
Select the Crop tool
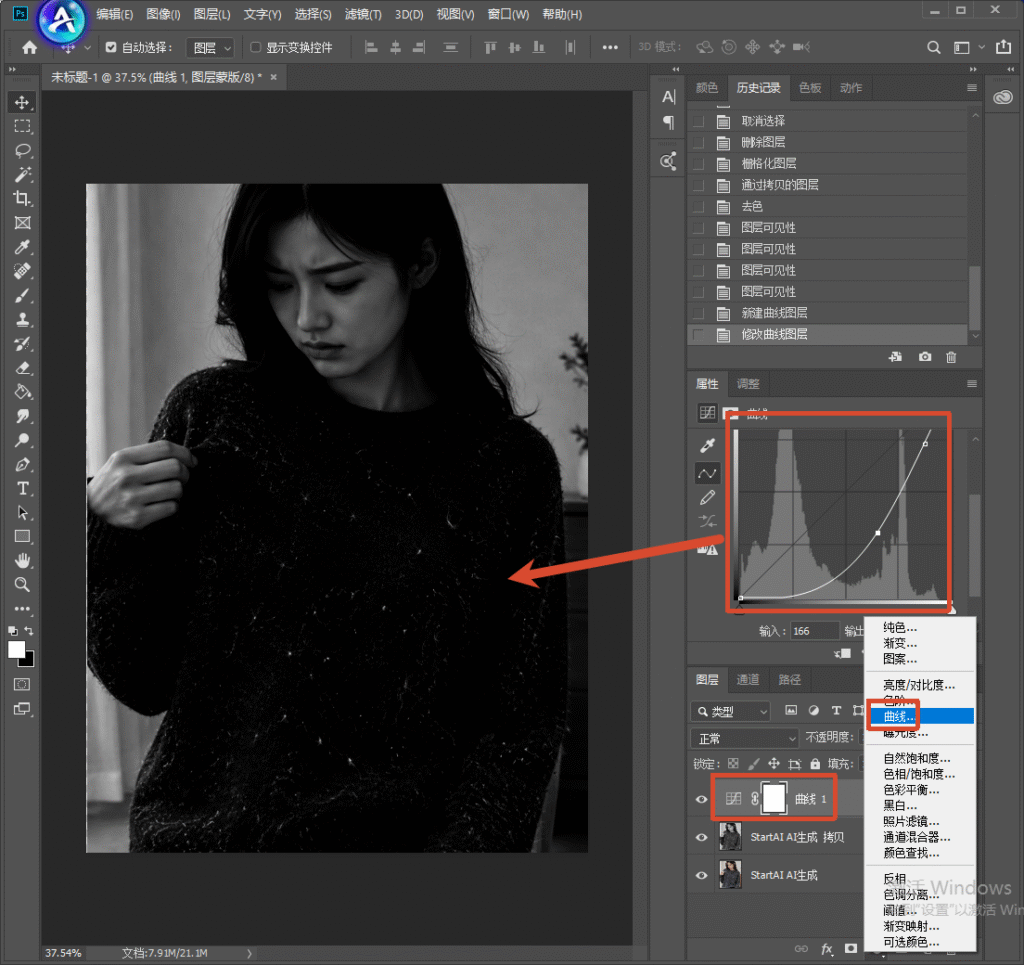tap(22, 198)
